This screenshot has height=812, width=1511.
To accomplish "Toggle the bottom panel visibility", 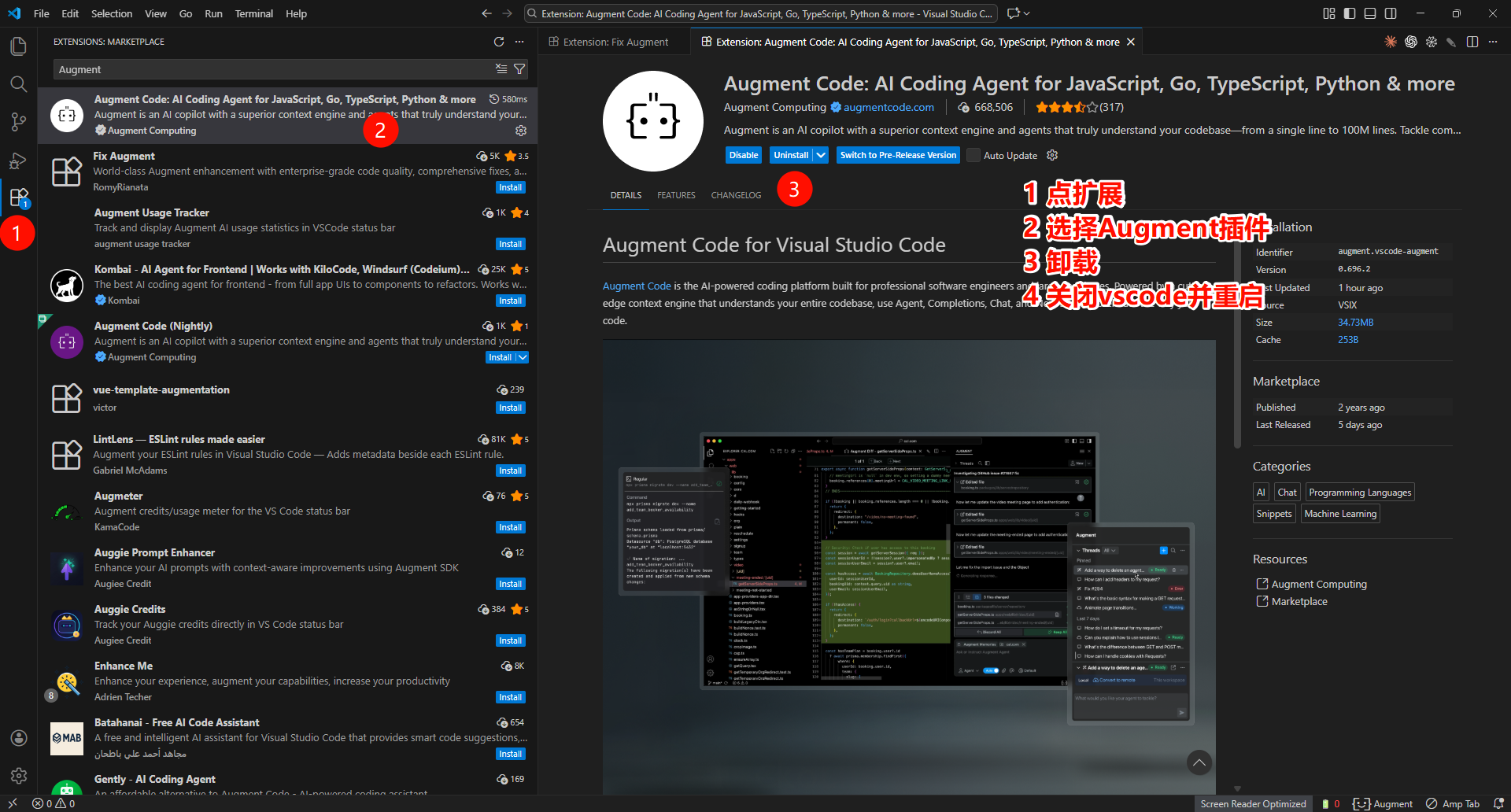I will (1370, 13).
